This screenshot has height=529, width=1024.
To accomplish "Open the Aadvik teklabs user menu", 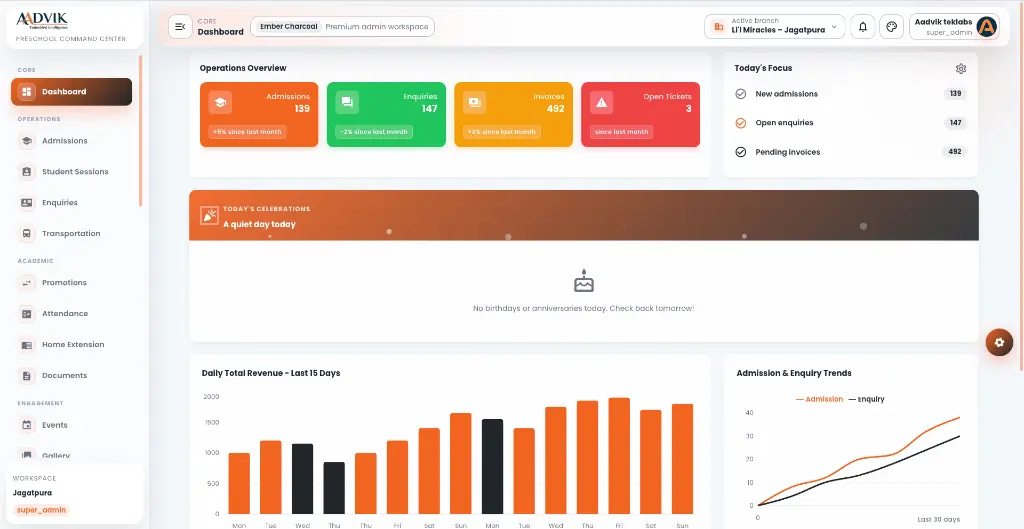I will click(x=954, y=27).
